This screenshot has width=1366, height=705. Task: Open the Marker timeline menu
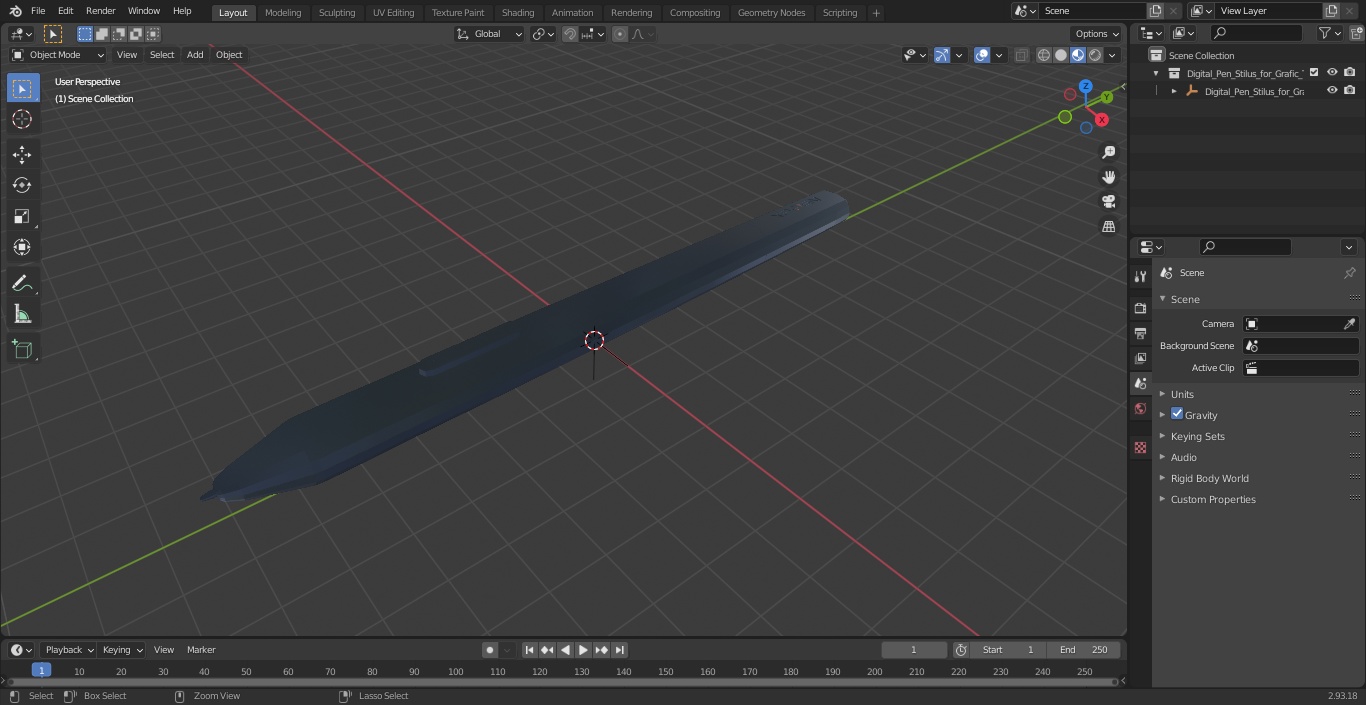201,650
